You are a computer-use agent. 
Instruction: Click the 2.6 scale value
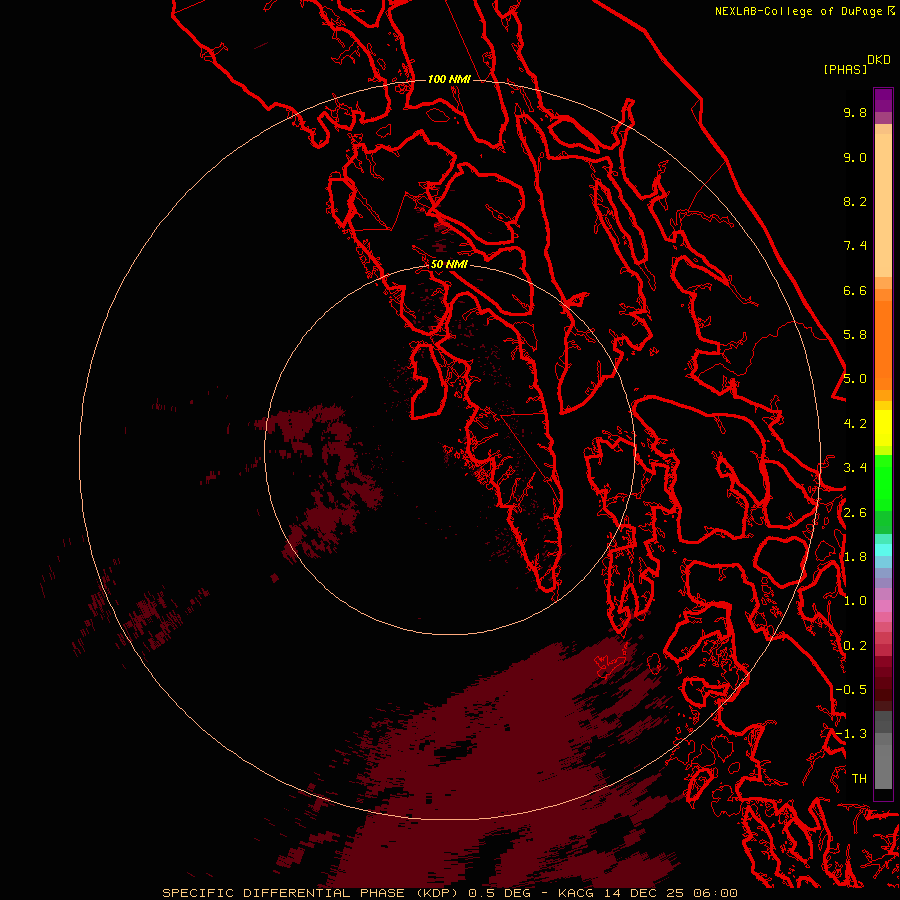[x=855, y=513]
